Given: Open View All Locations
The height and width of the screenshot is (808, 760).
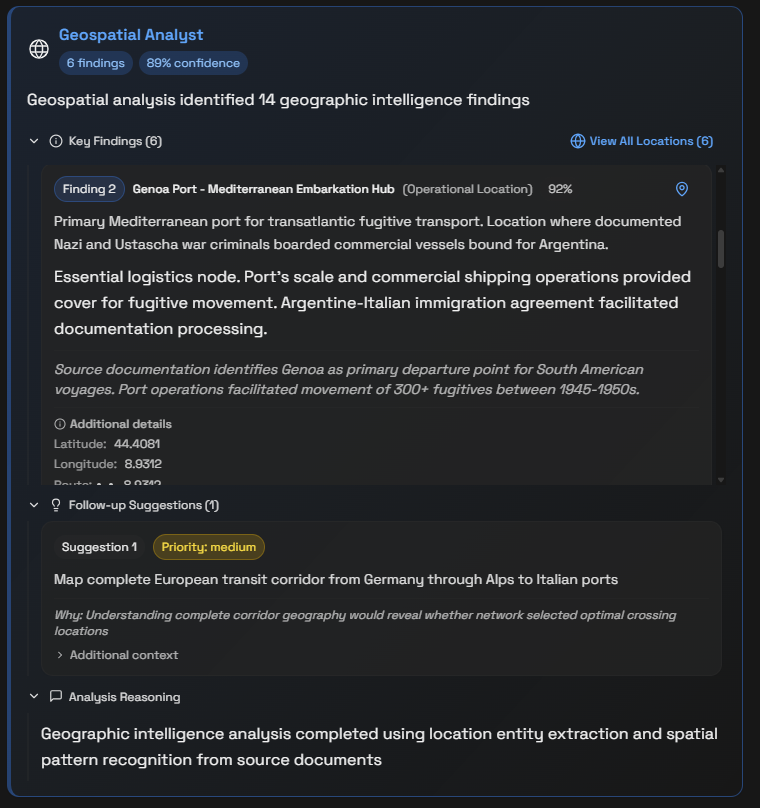Looking at the screenshot, I should point(651,141).
